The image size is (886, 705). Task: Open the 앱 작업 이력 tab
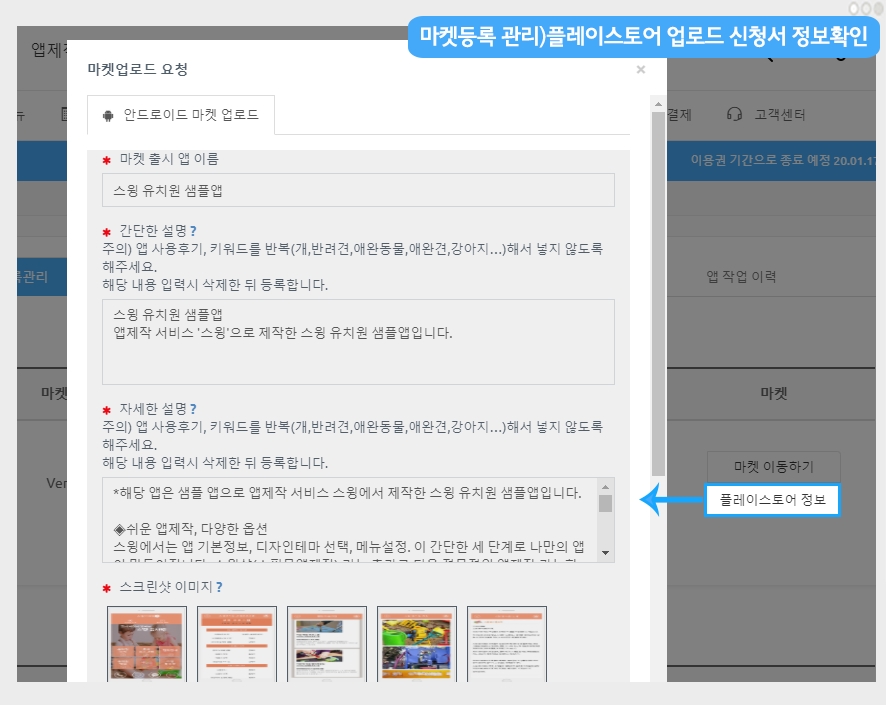coord(741,276)
